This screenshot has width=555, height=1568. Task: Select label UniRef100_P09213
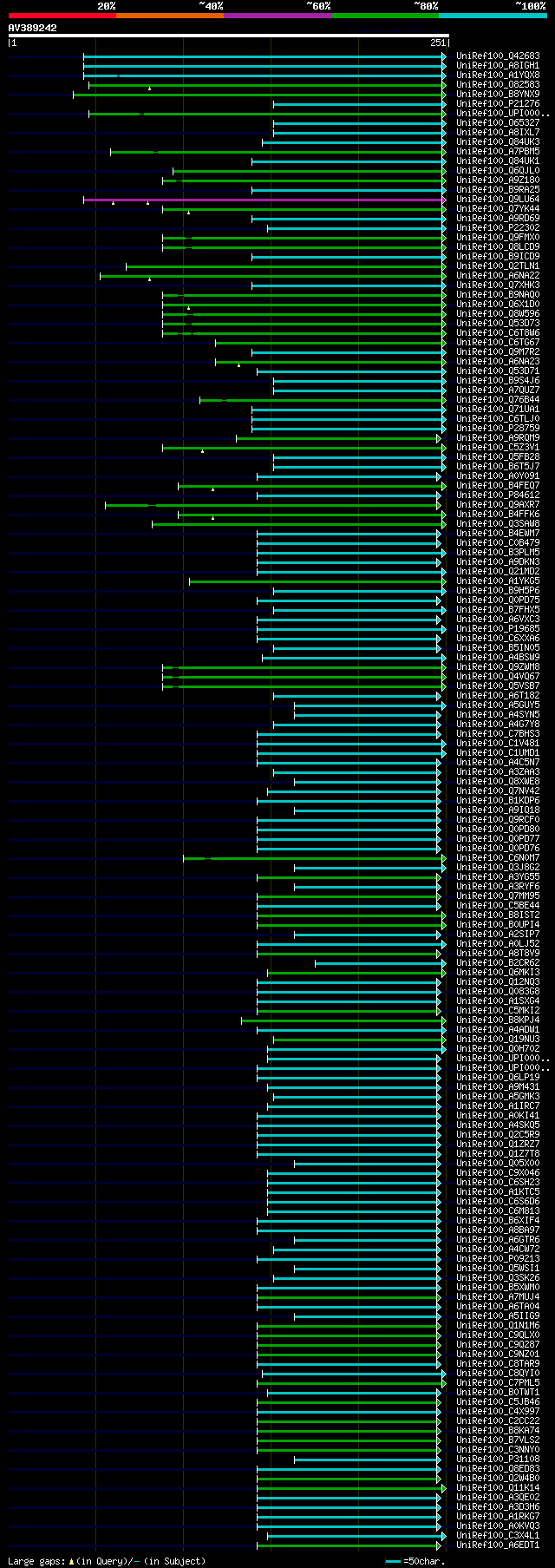[x=498, y=1259]
